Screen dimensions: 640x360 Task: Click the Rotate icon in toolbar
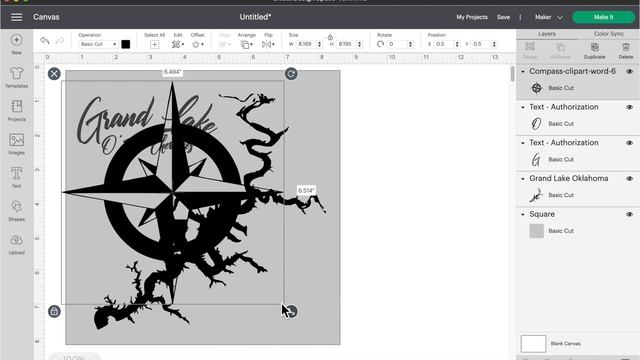380,44
